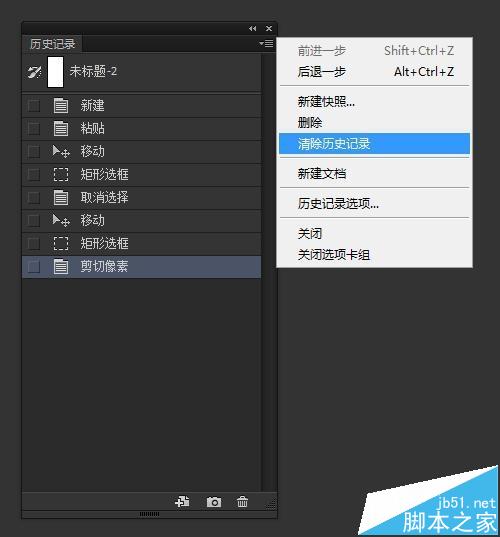Image resolution: width=500 pixels, height=537 pixels.
Task: Click the history brush source icon beside 未标题-2
Action: (x=35, y=72)
